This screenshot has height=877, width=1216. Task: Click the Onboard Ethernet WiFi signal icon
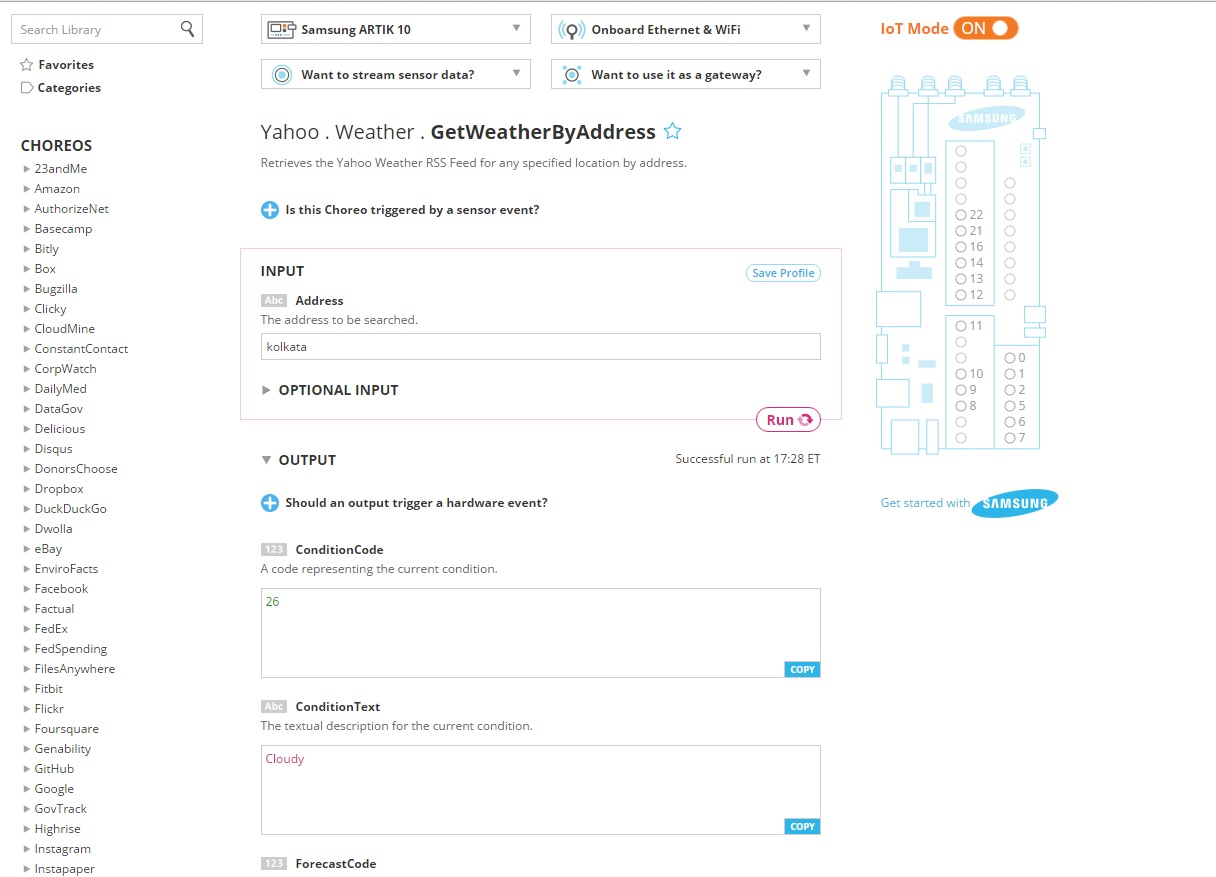[572, 30]
